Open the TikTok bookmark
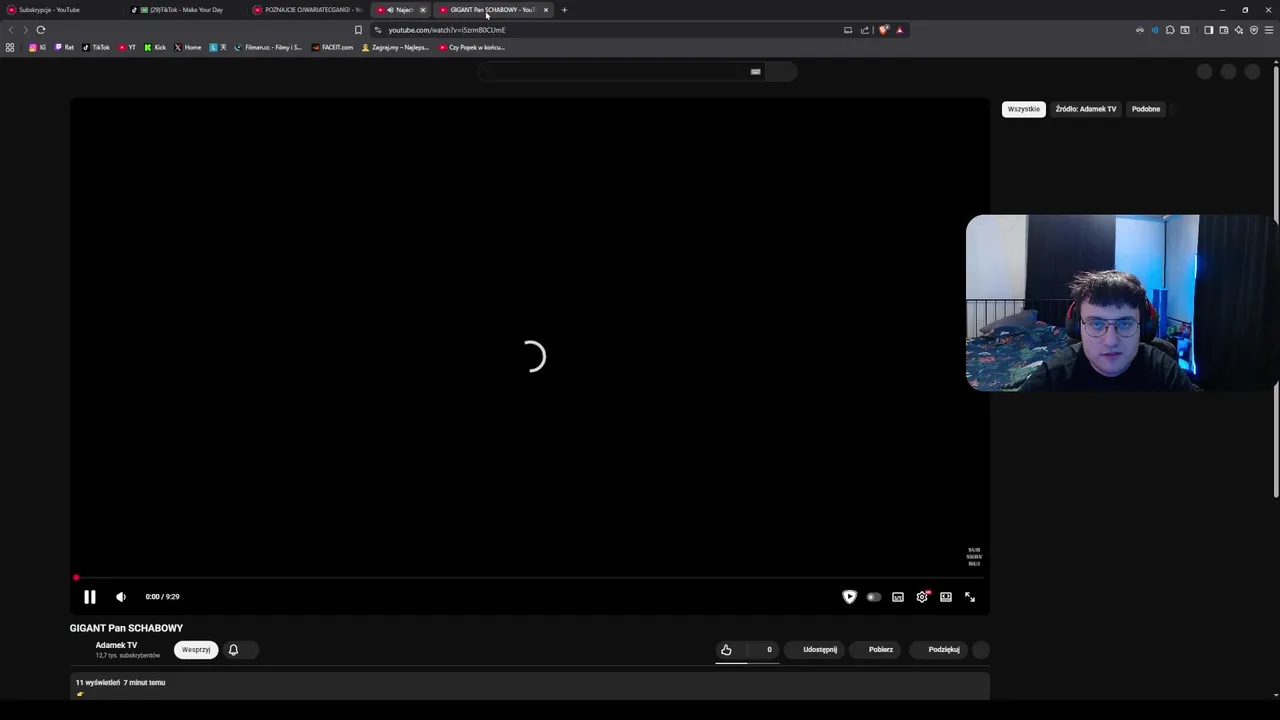 click(x=96, y=47)
